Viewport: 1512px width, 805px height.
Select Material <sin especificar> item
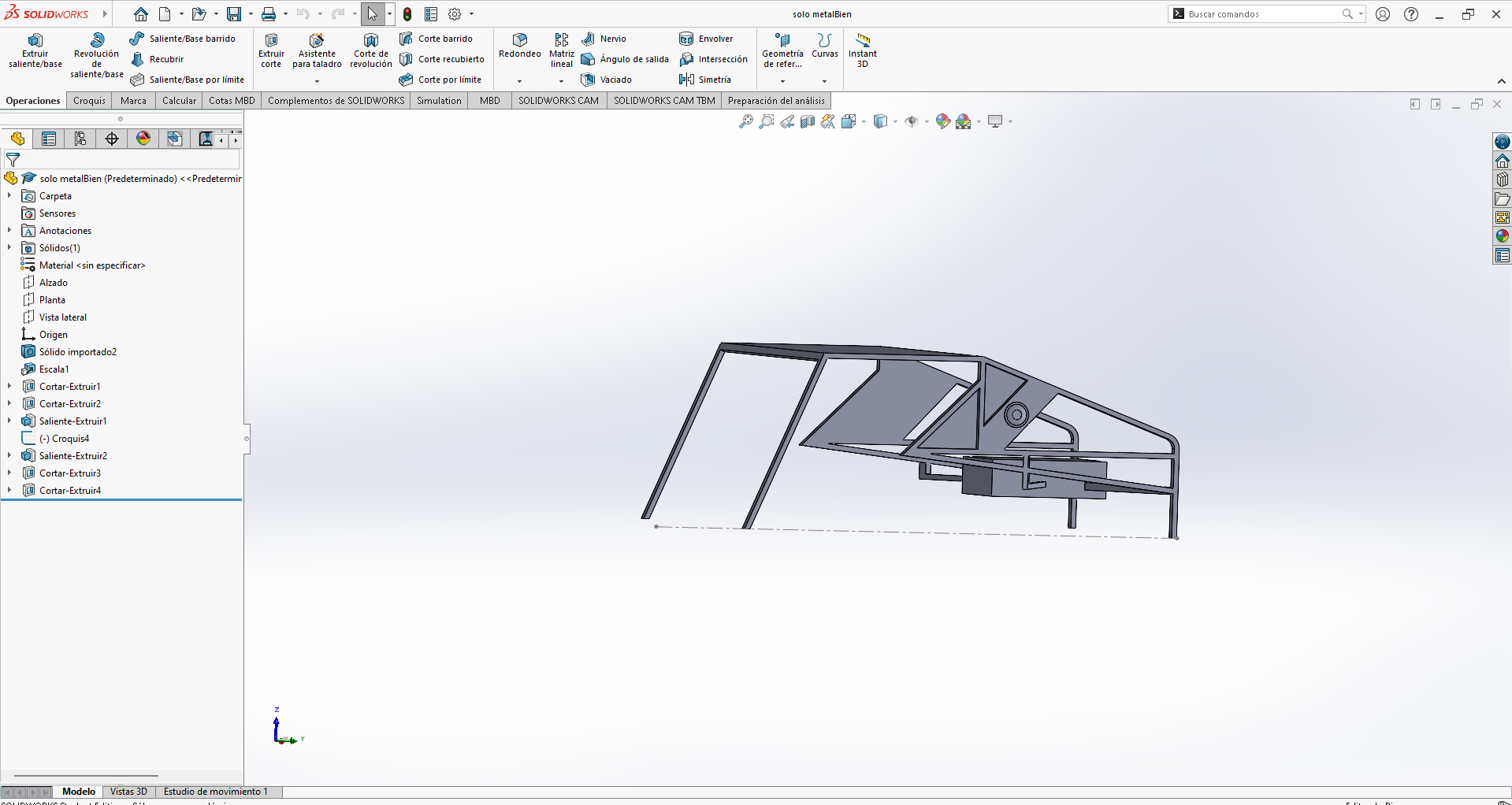tap(84, 265)
